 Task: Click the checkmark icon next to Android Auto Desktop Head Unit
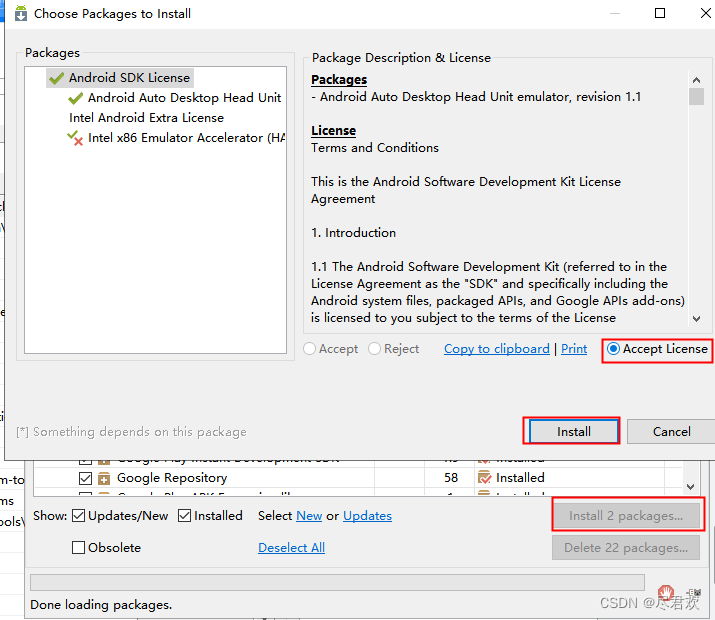point(76,98)
